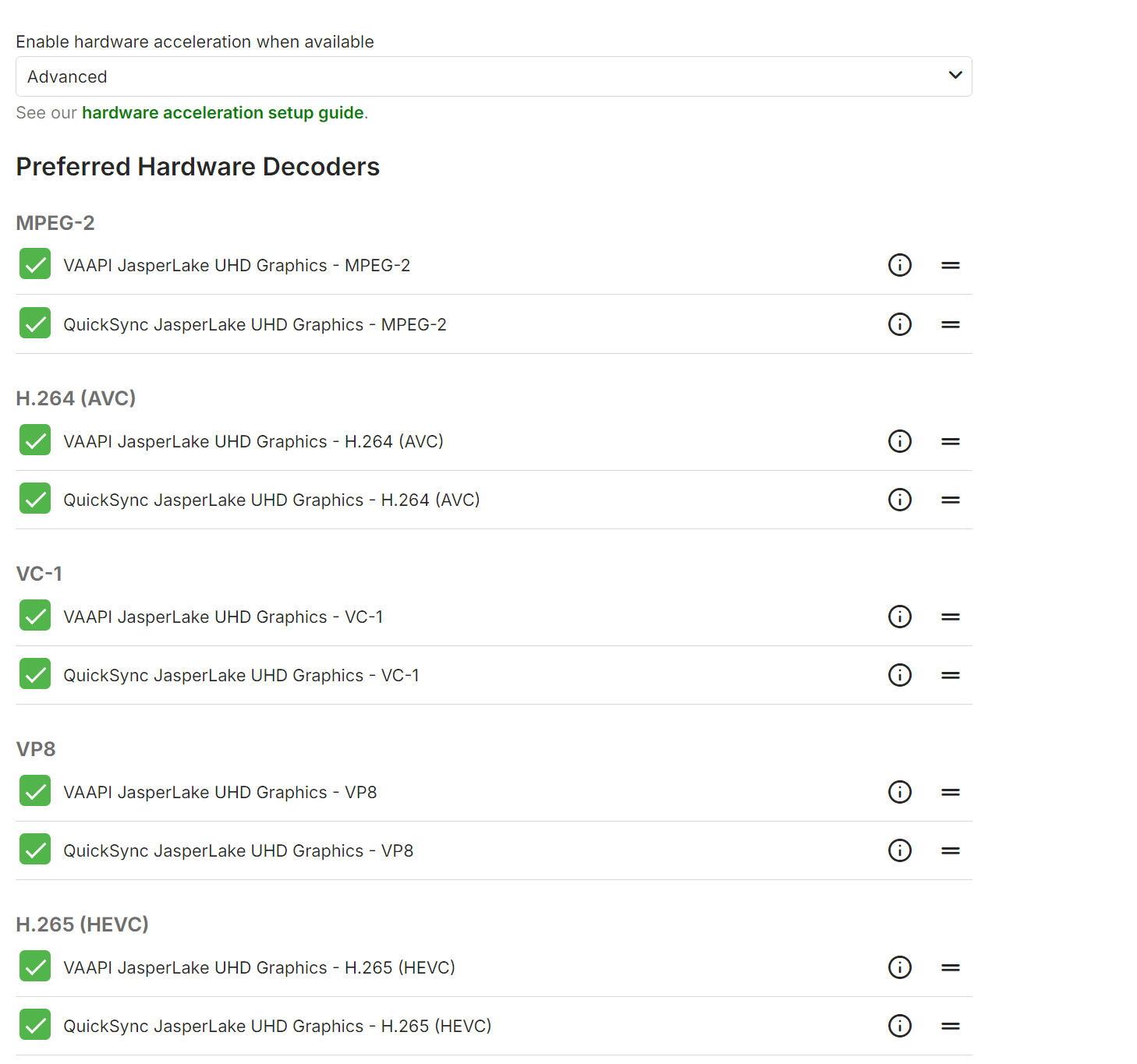This screenshot has height=1064, width=1137.
Task: Open info for QuickSync H.264 (AVC) decoder
Action: (900, 500)
